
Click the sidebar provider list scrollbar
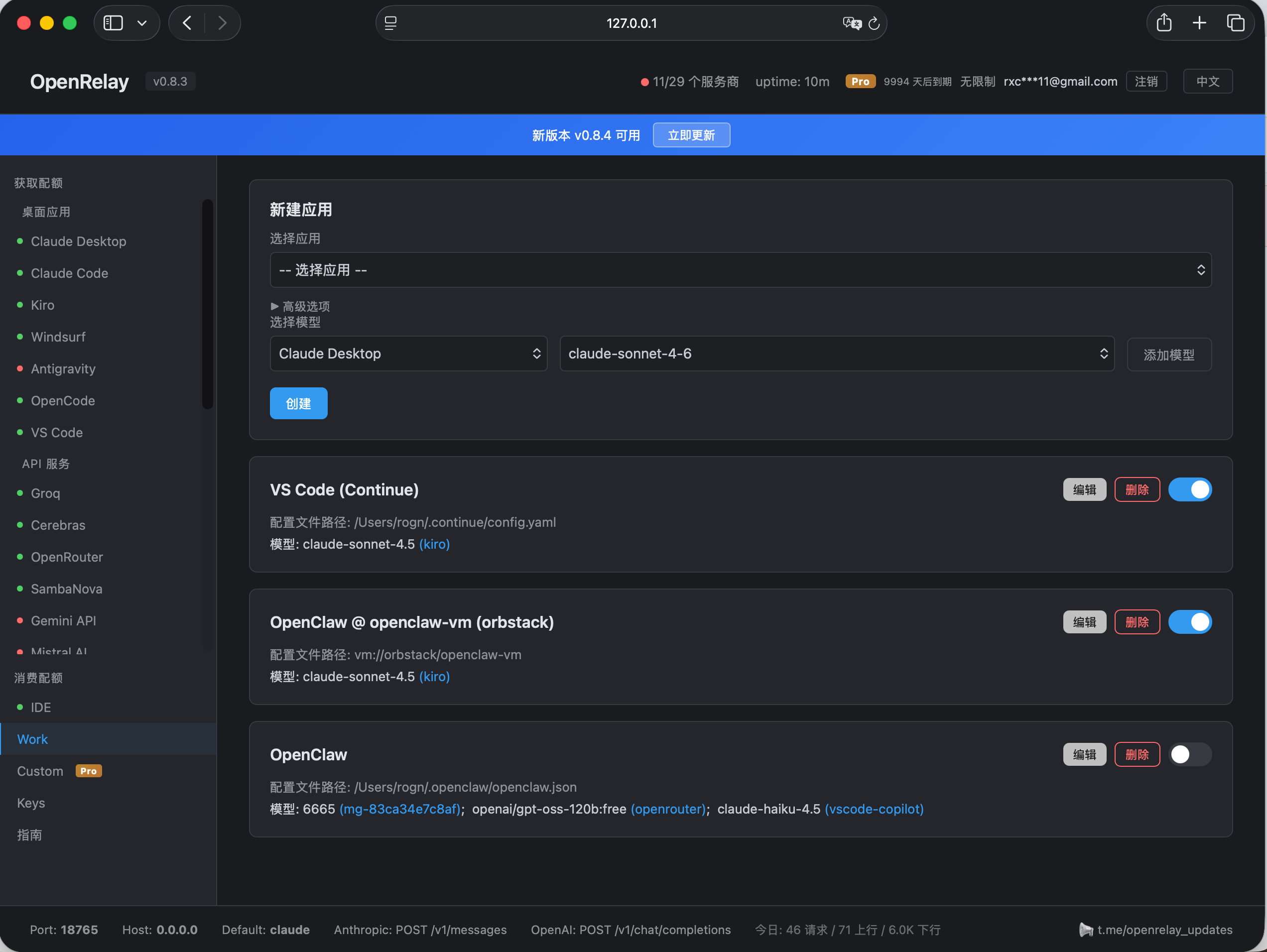point(207,304)
